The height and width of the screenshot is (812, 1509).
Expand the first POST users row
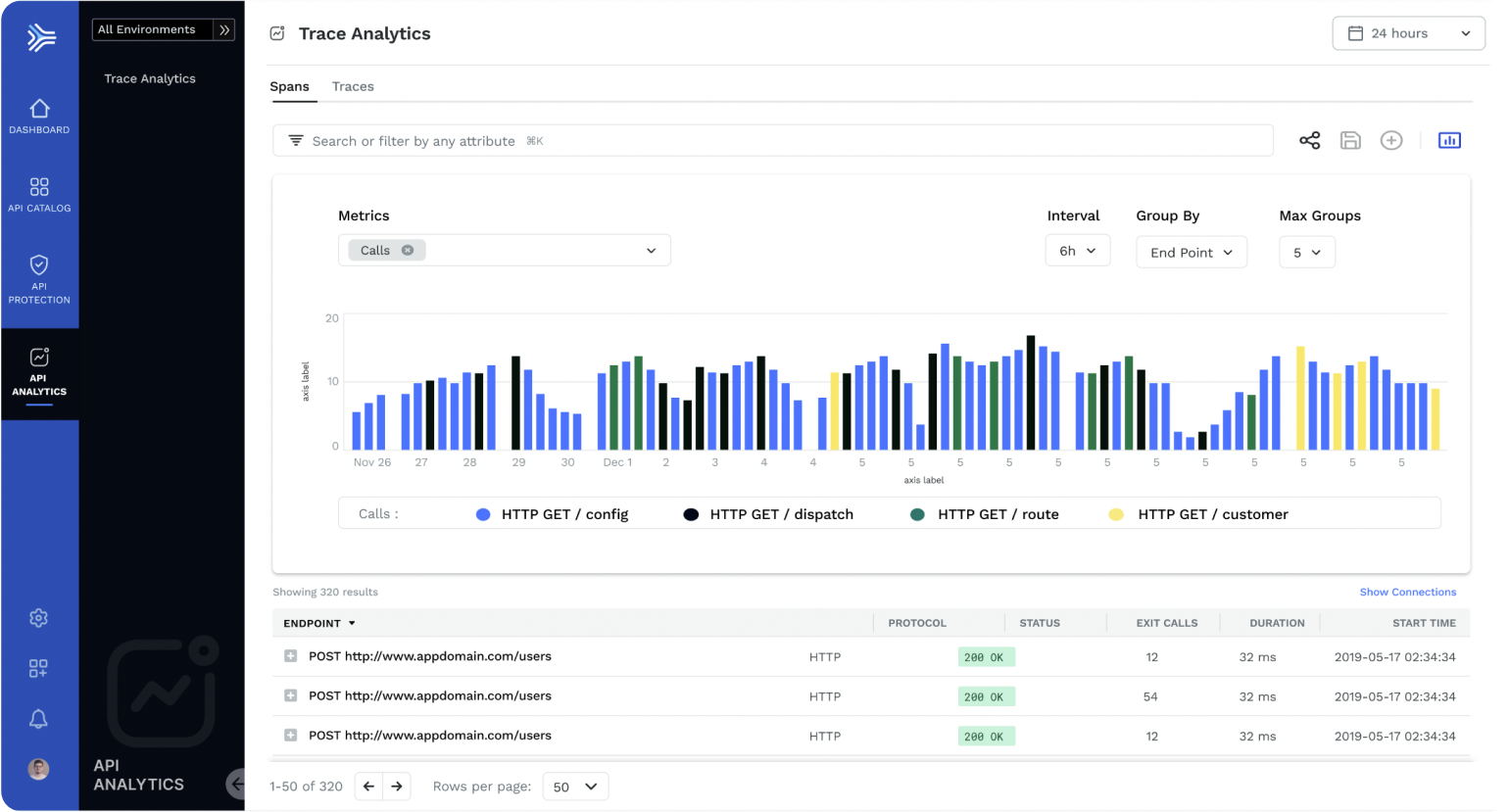pyautogui.click(x=290, y=656)
